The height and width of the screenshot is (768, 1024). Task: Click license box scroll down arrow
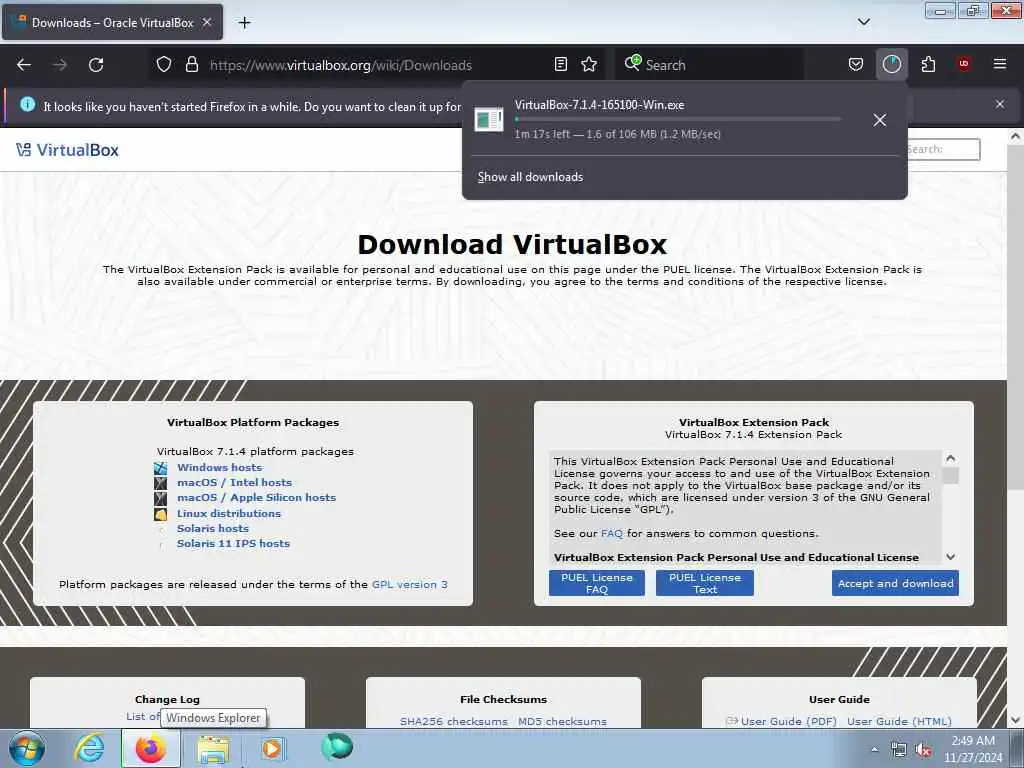[x=951, y=557]
